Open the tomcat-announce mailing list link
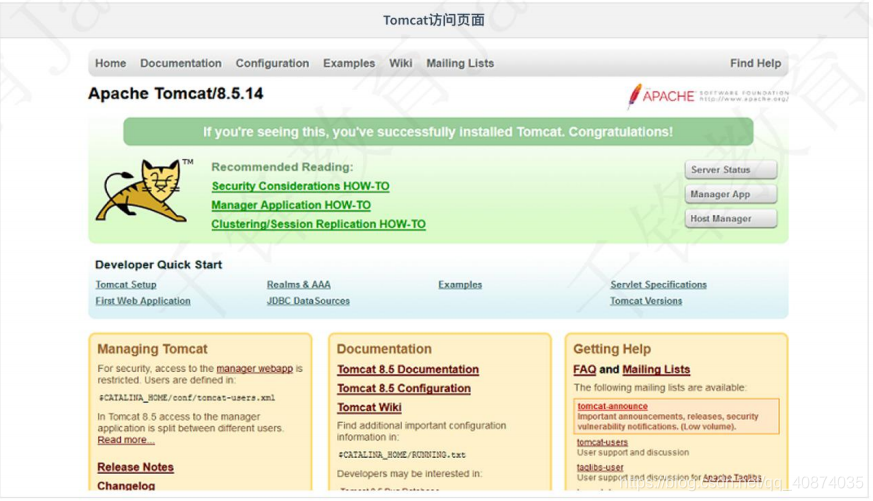This screenshot has height=501, width=873. pos(612,406)
